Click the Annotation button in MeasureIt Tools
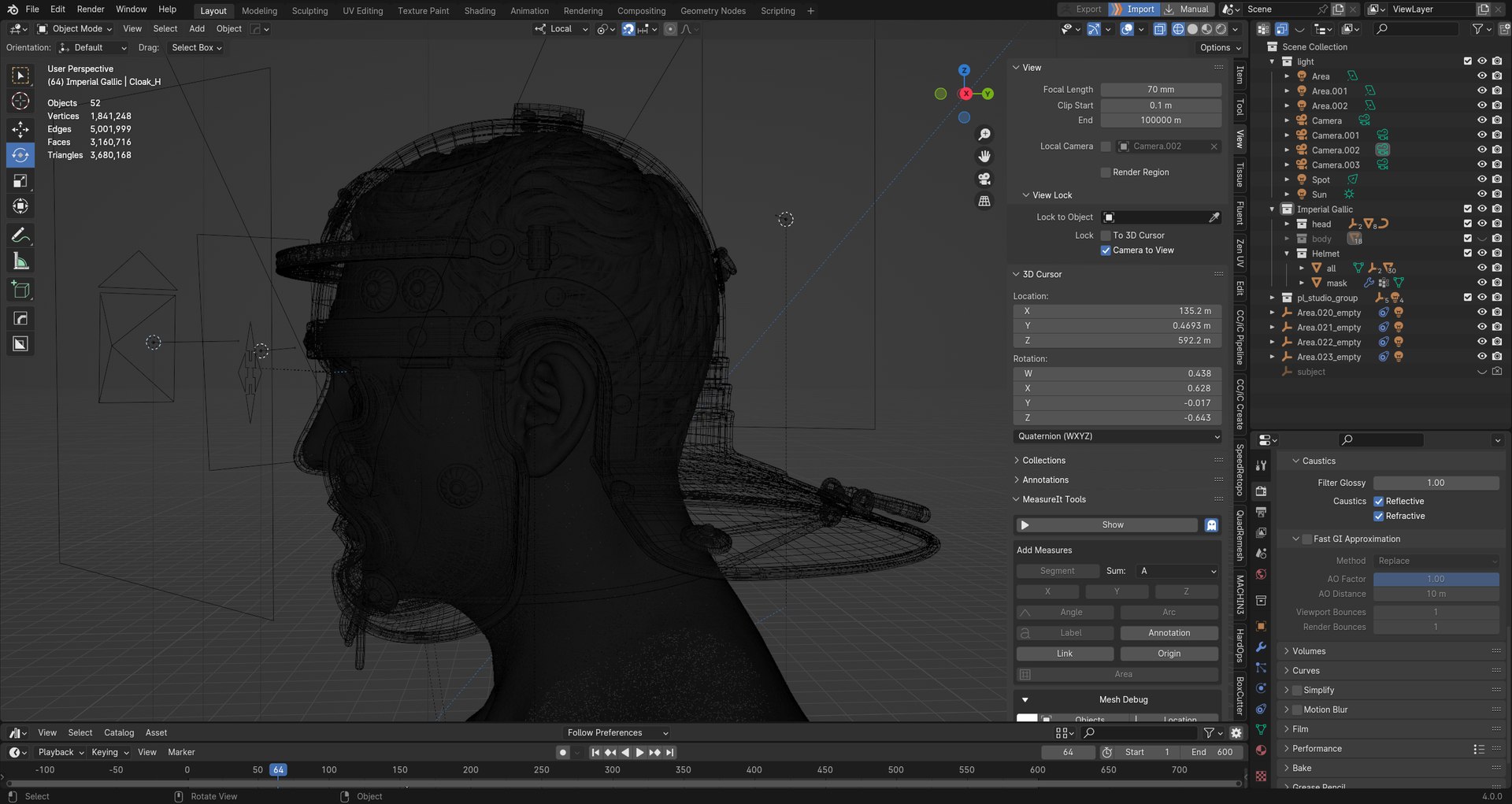 1169,633
